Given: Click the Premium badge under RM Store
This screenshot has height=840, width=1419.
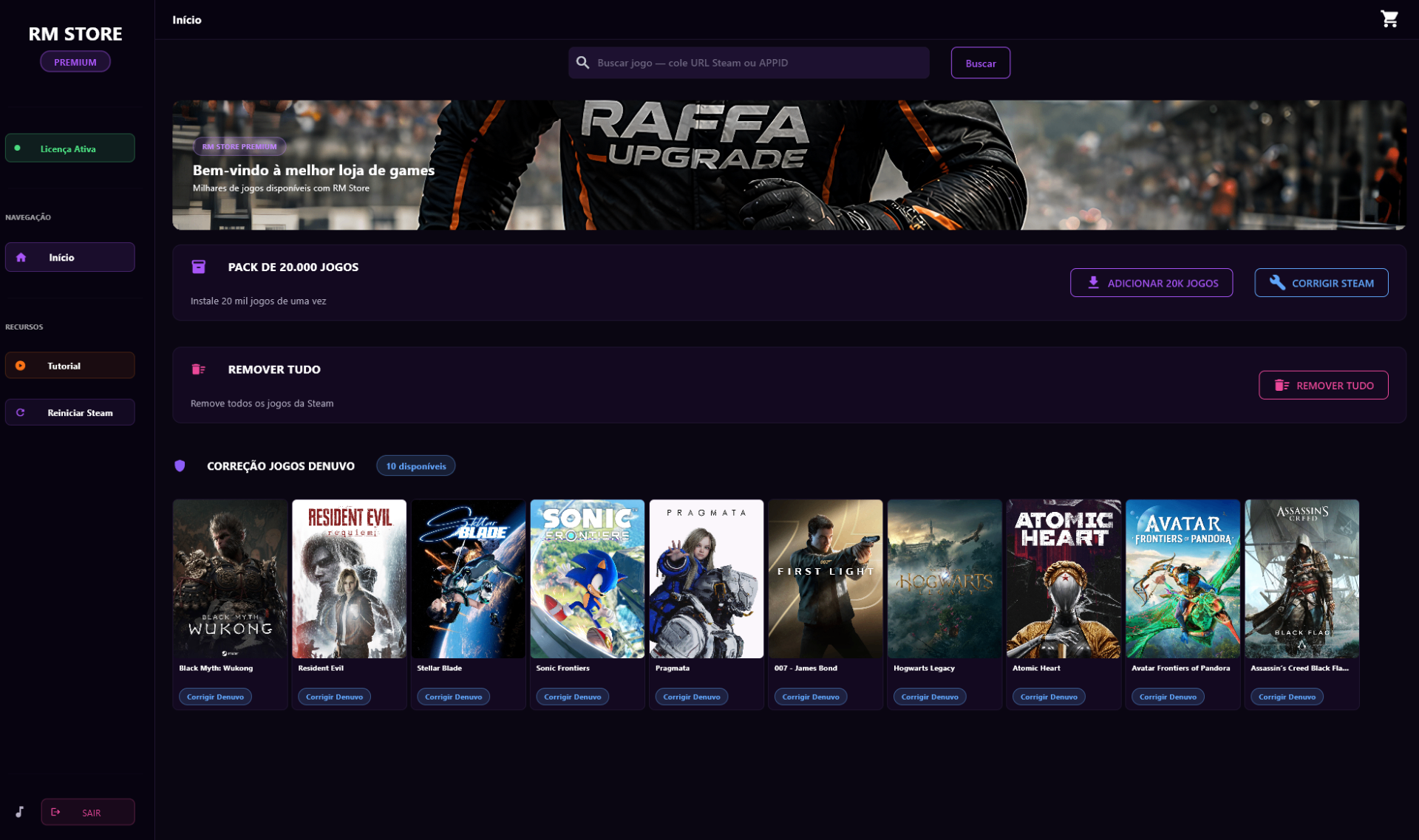Looking at the screenshot, I should [x=75, y=61].
